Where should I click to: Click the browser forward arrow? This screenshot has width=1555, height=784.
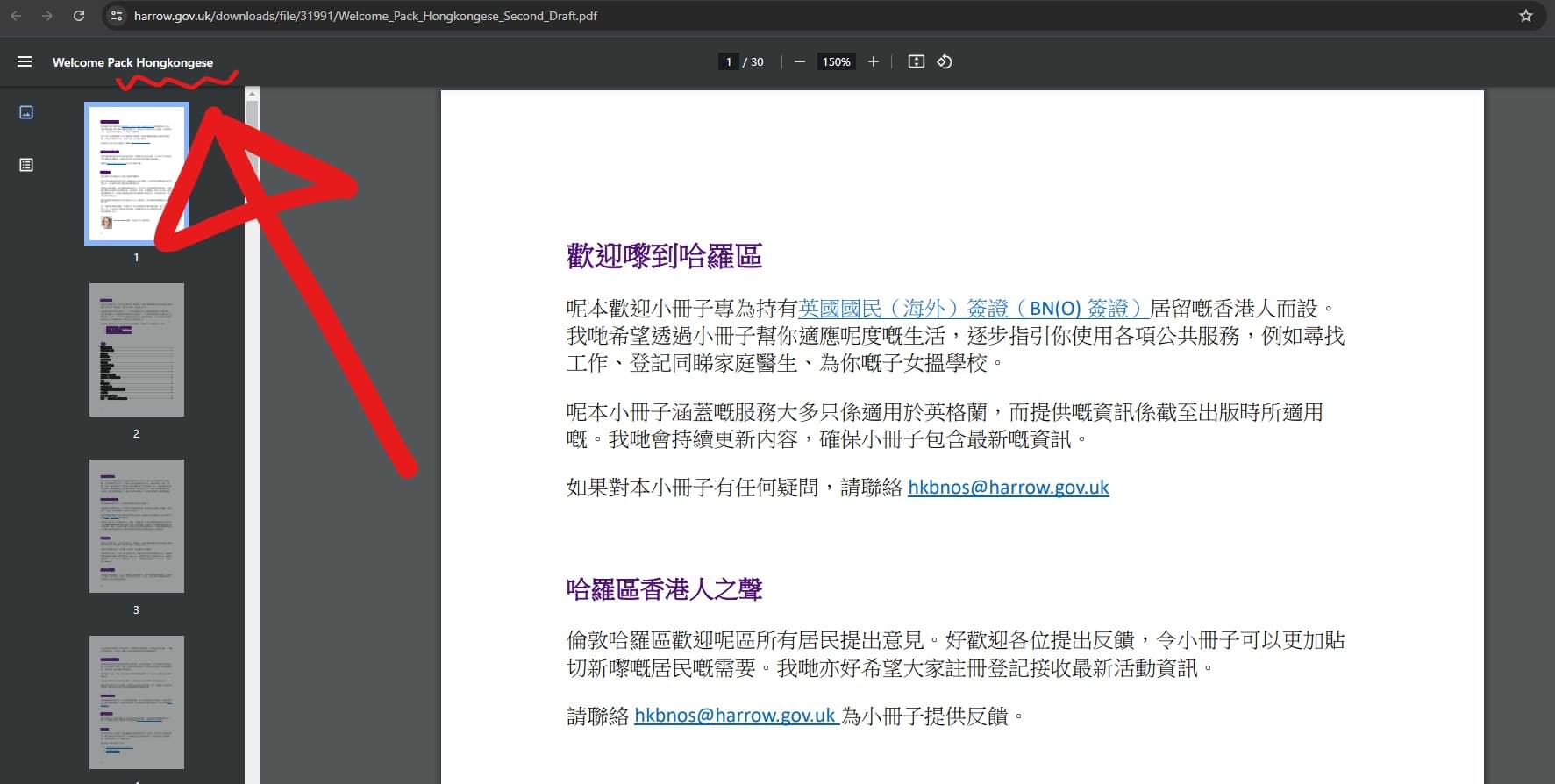pyautogui.click(x=47, y=16)
